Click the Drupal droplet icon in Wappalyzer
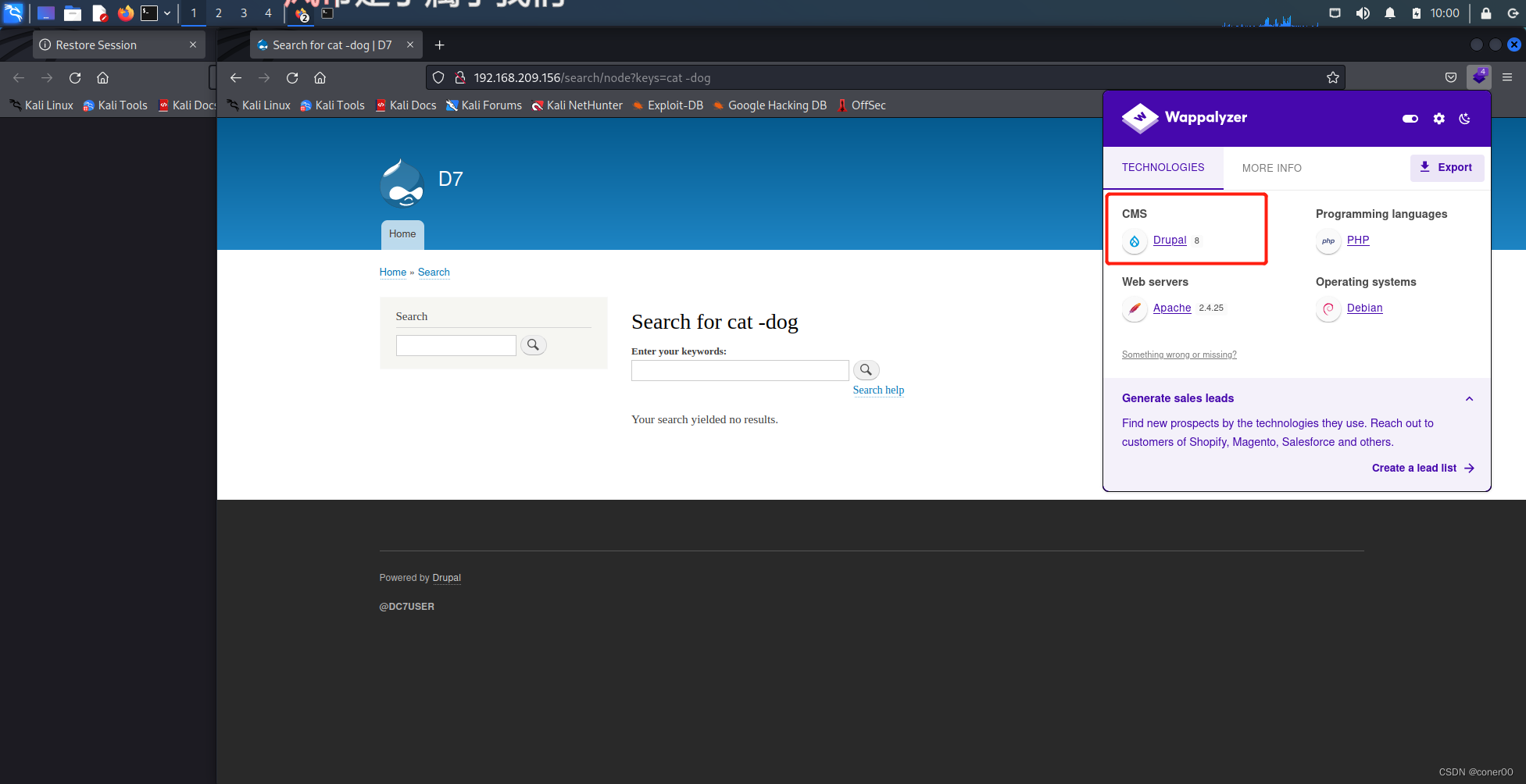This screenshot has height=784, width=1526. (1134, 241)
